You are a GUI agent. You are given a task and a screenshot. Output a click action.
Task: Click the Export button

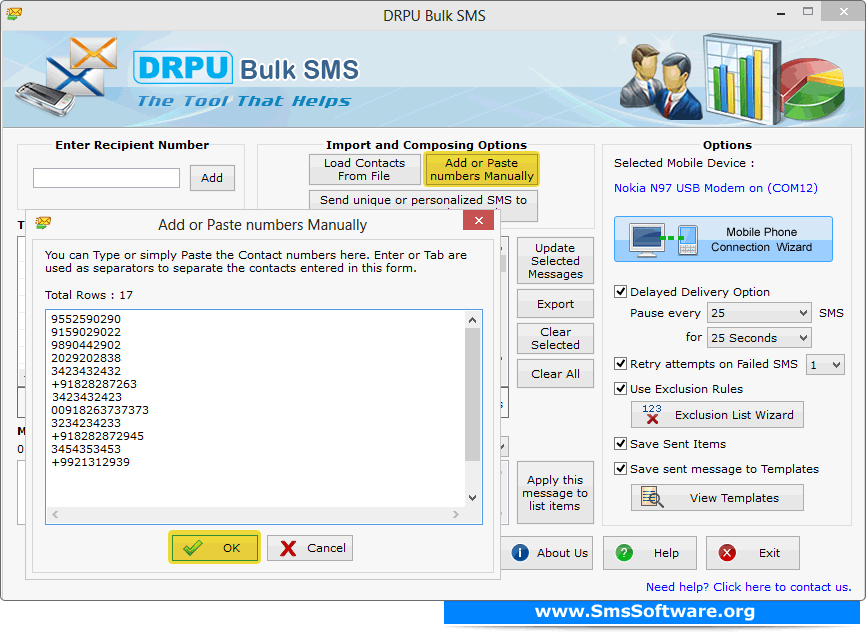click(555, 304)
